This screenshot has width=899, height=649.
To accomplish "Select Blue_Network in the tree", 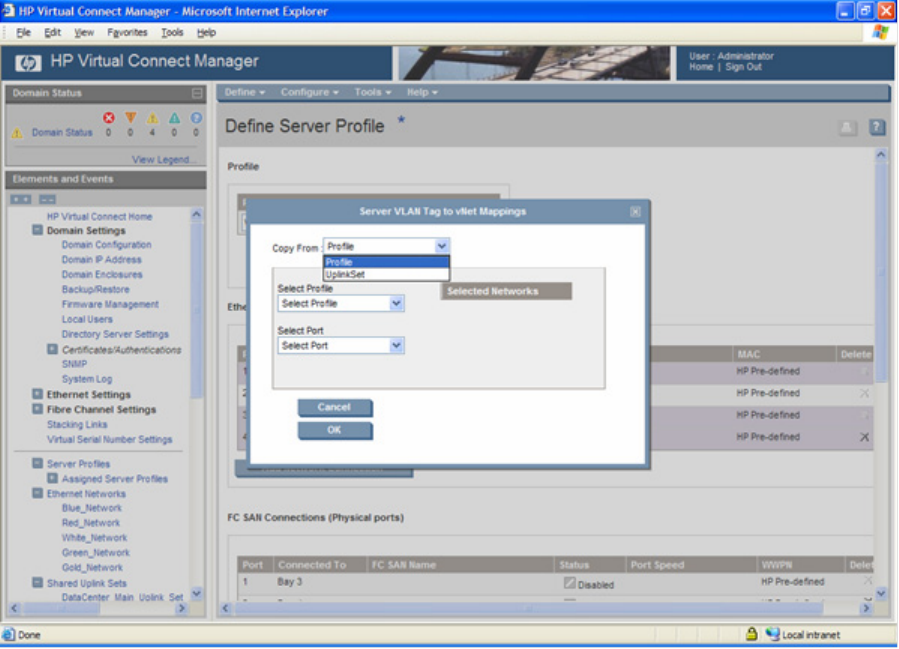I will (91, 508).
